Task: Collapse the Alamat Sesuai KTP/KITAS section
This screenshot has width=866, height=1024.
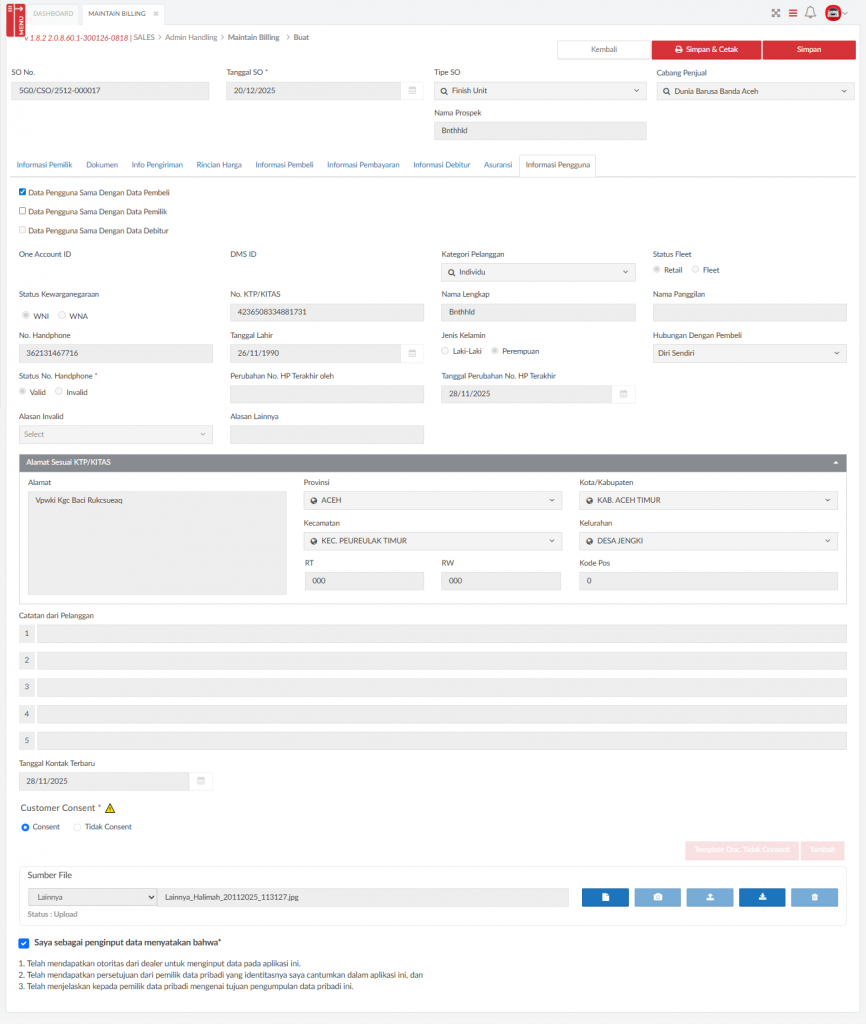Action: coord(834,464)
